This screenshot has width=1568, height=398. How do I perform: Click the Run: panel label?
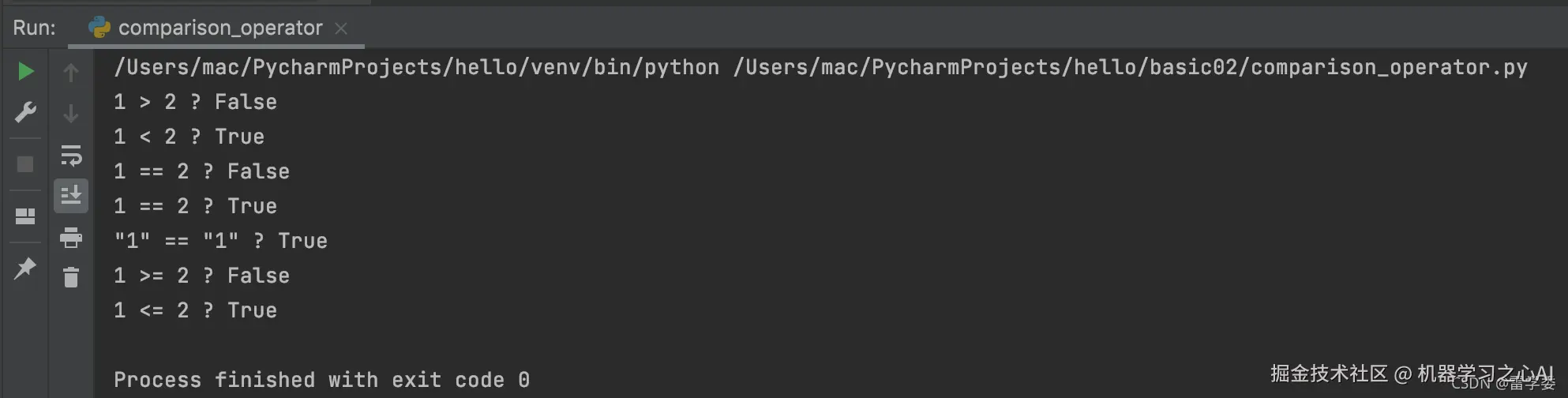(x=35, y=28)
